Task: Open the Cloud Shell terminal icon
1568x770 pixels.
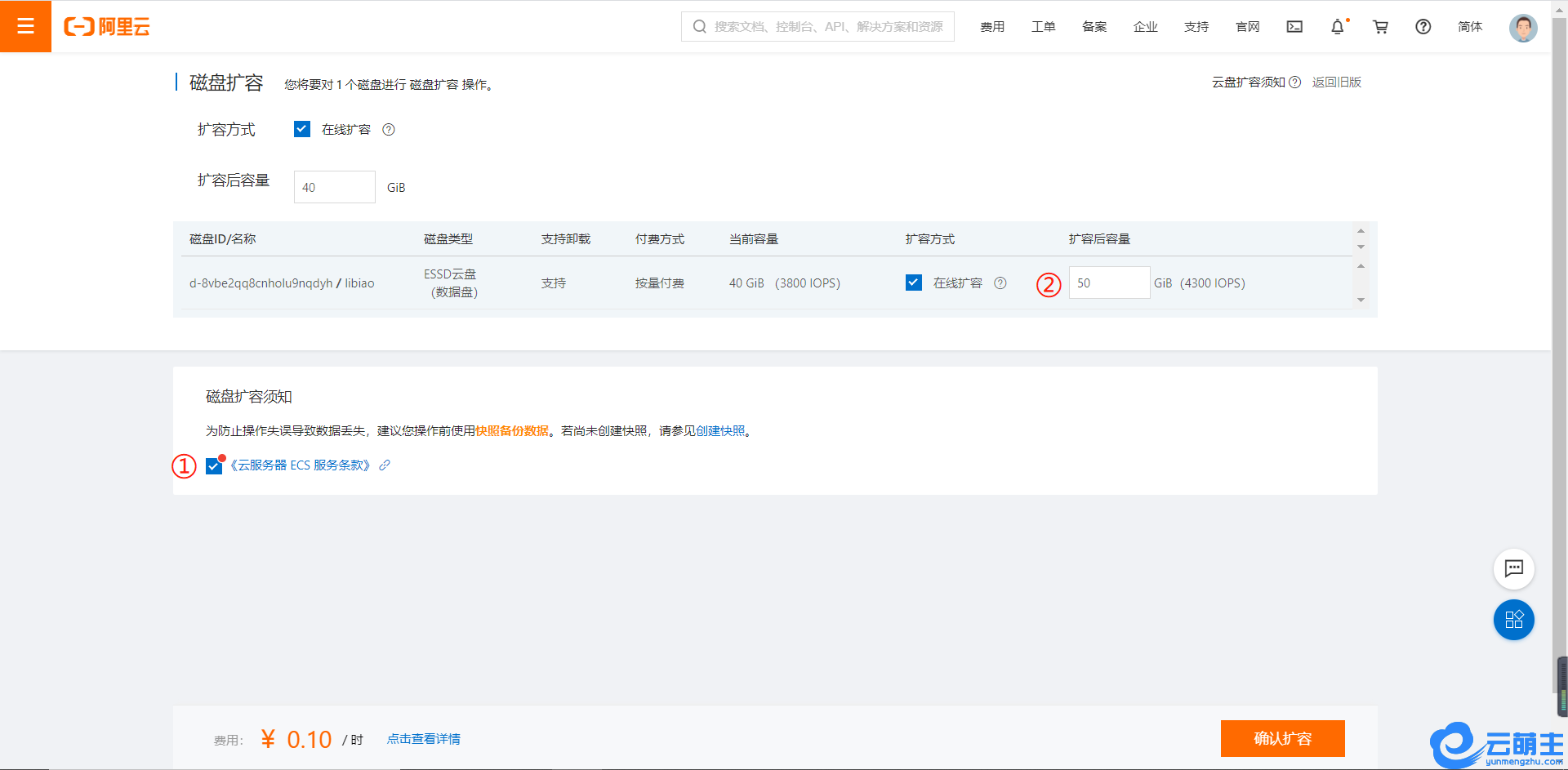Action: pos(1294,27)
